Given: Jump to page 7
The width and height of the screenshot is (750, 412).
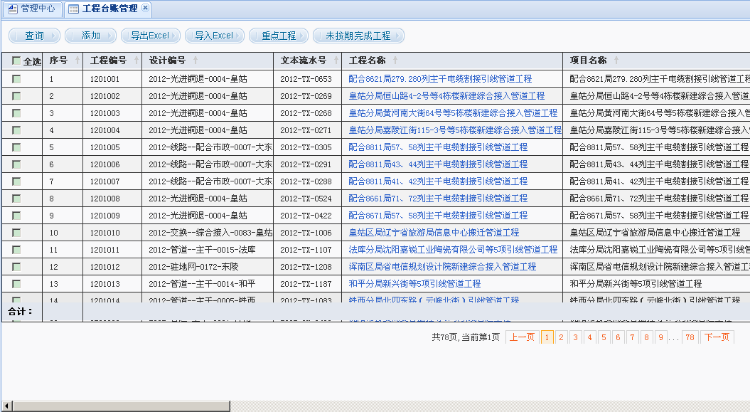Looking at the screenshot, I should point(632,337).
